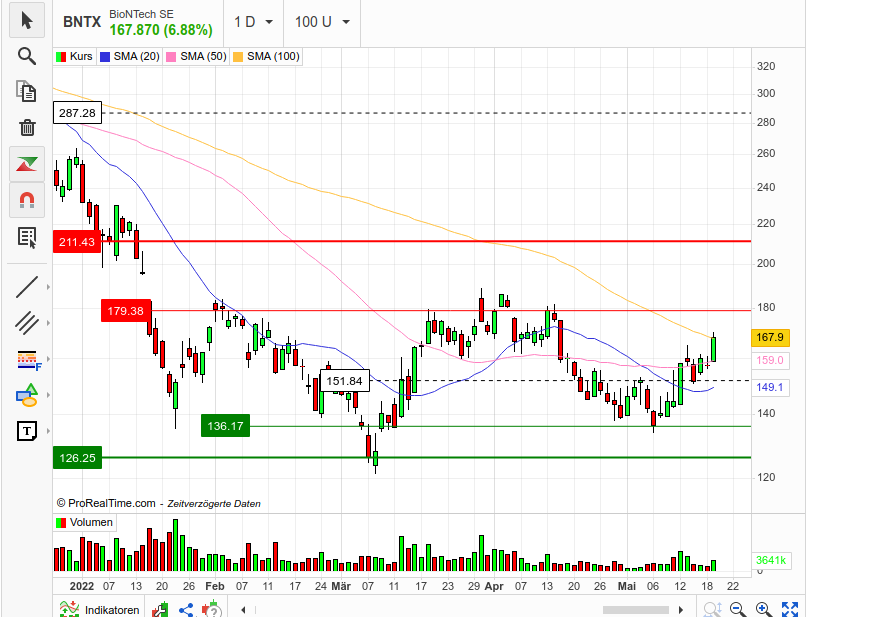
Task: Click the scroll left arrow
Action: click(x=244, y=610)
